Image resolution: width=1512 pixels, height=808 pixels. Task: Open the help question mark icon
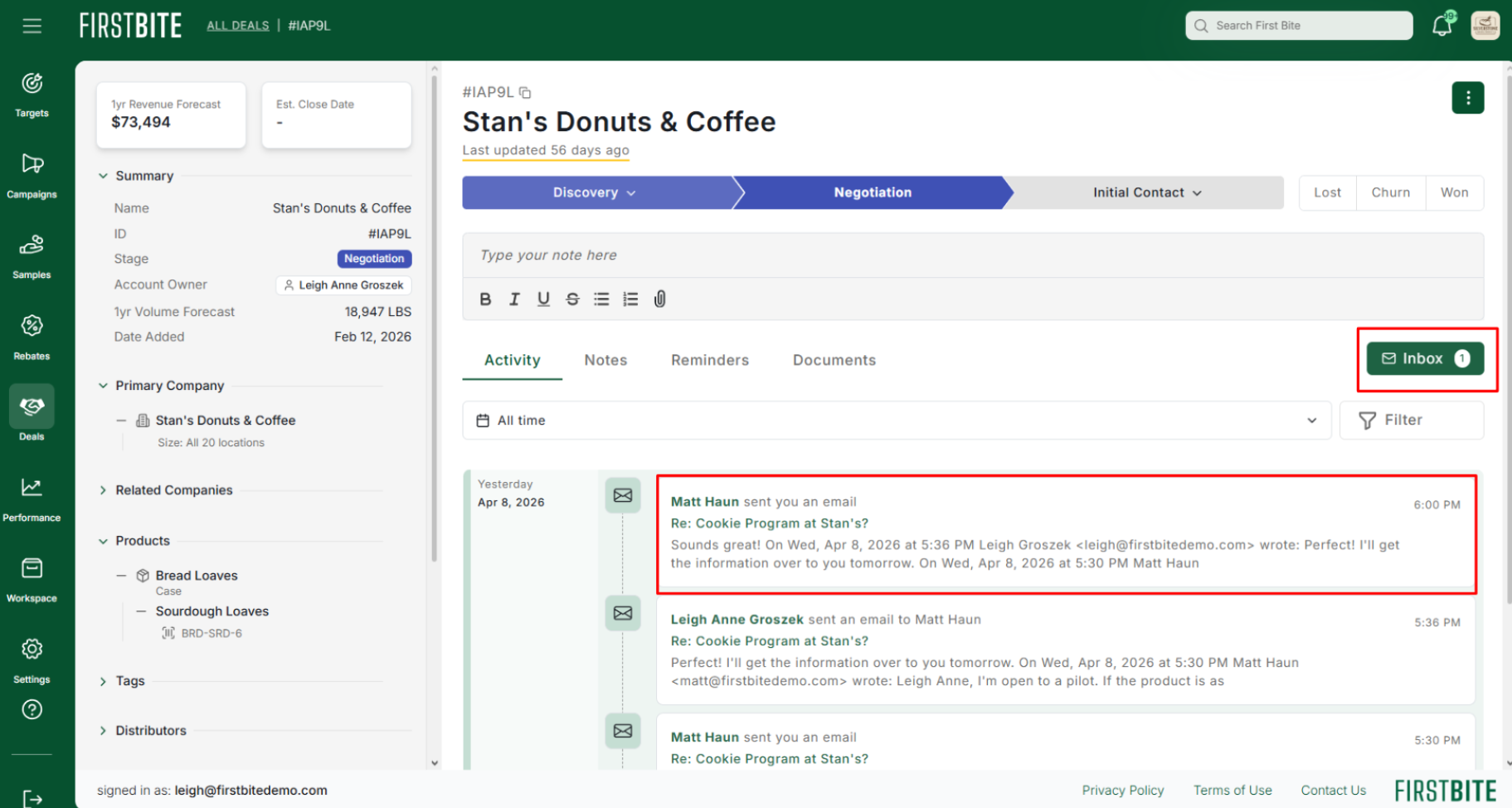click(32, 710)
